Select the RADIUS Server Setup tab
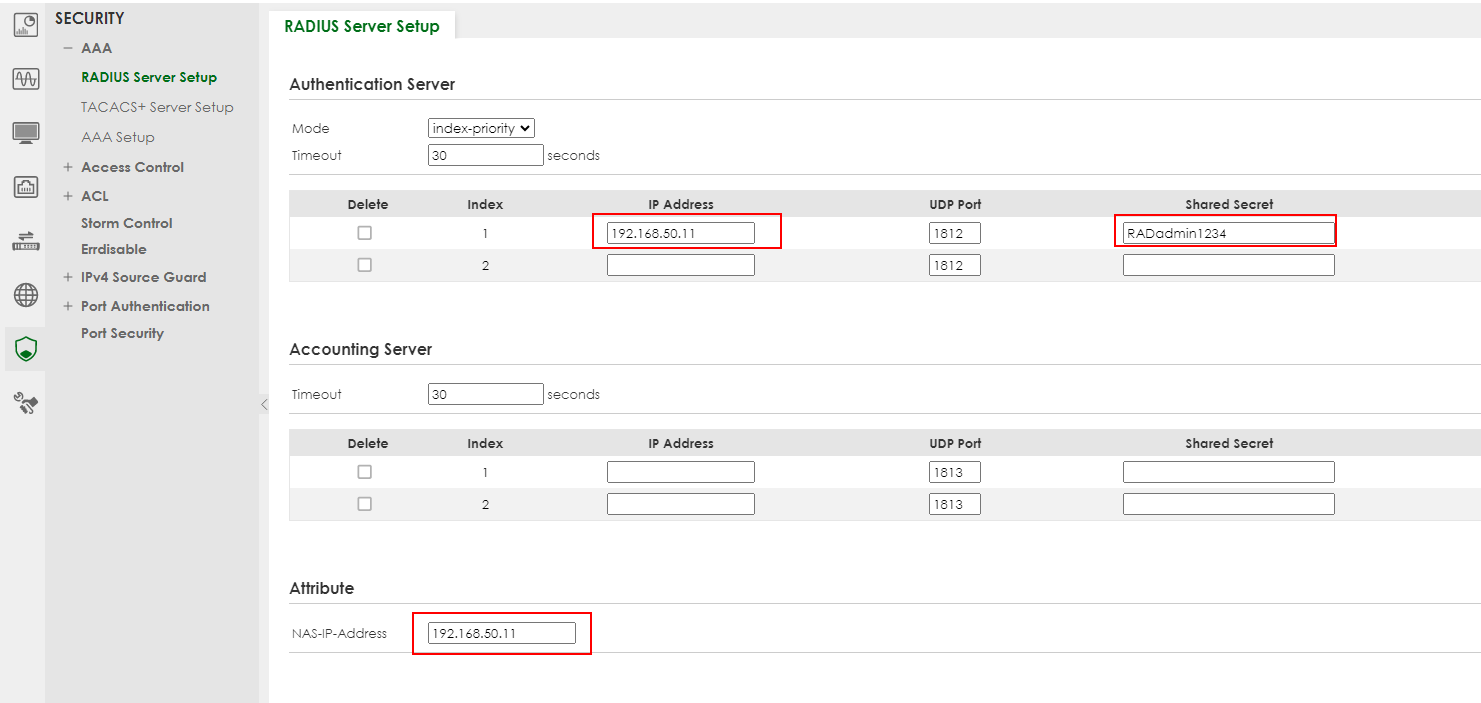 point(362,26)
